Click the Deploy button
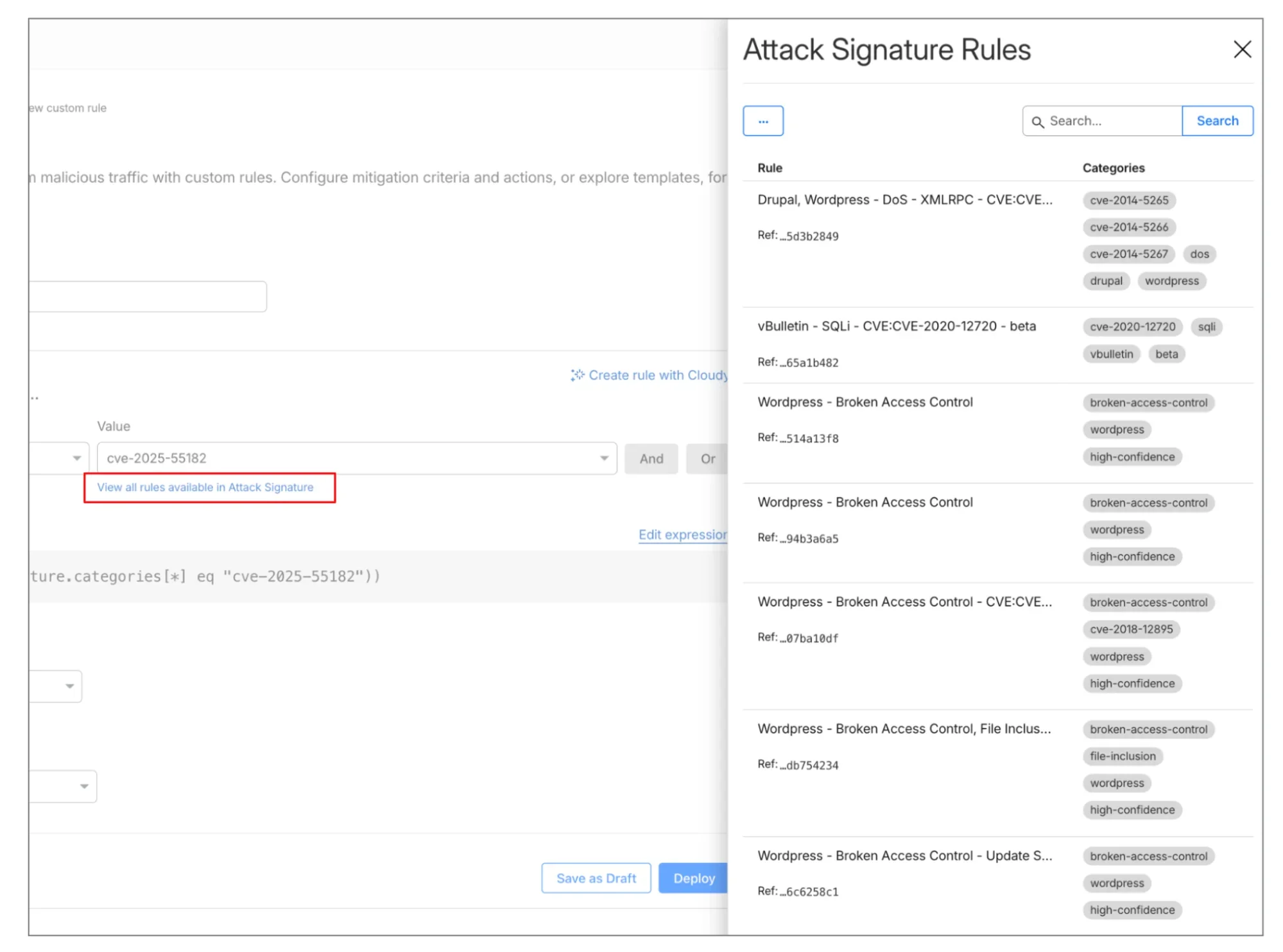This screenshot has height=952, width=1283. point(693,878)
